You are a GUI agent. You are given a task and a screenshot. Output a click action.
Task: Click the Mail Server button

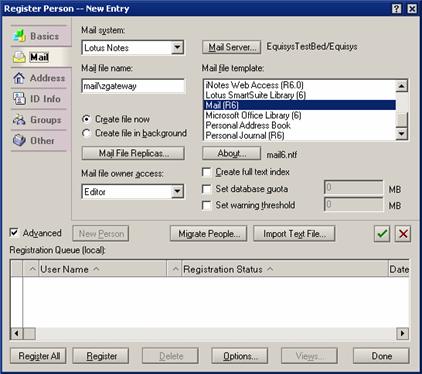pyautogui.click(x=232, y=47)
